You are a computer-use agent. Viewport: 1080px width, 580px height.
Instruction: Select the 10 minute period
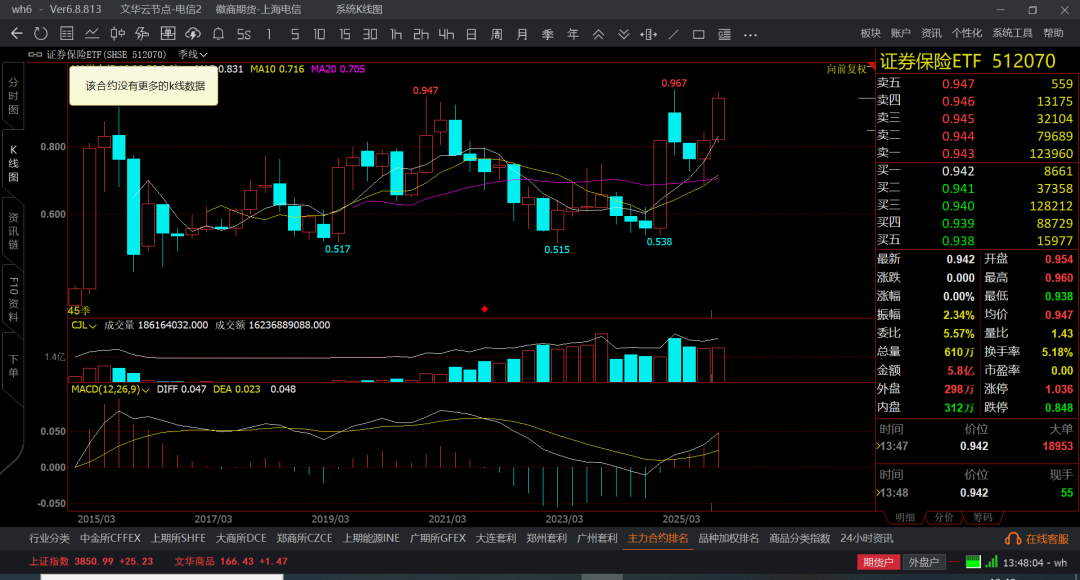click(x=319, y=34)
